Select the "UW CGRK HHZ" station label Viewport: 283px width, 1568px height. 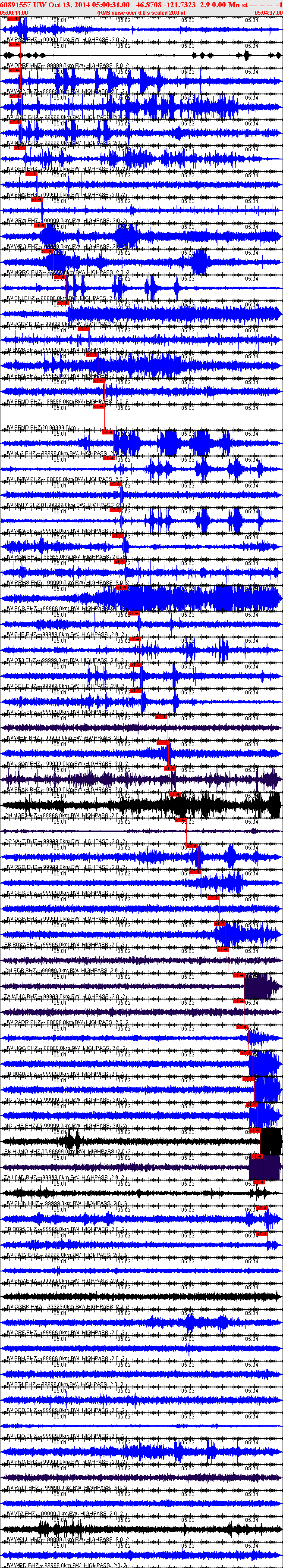pos(22,1307)
